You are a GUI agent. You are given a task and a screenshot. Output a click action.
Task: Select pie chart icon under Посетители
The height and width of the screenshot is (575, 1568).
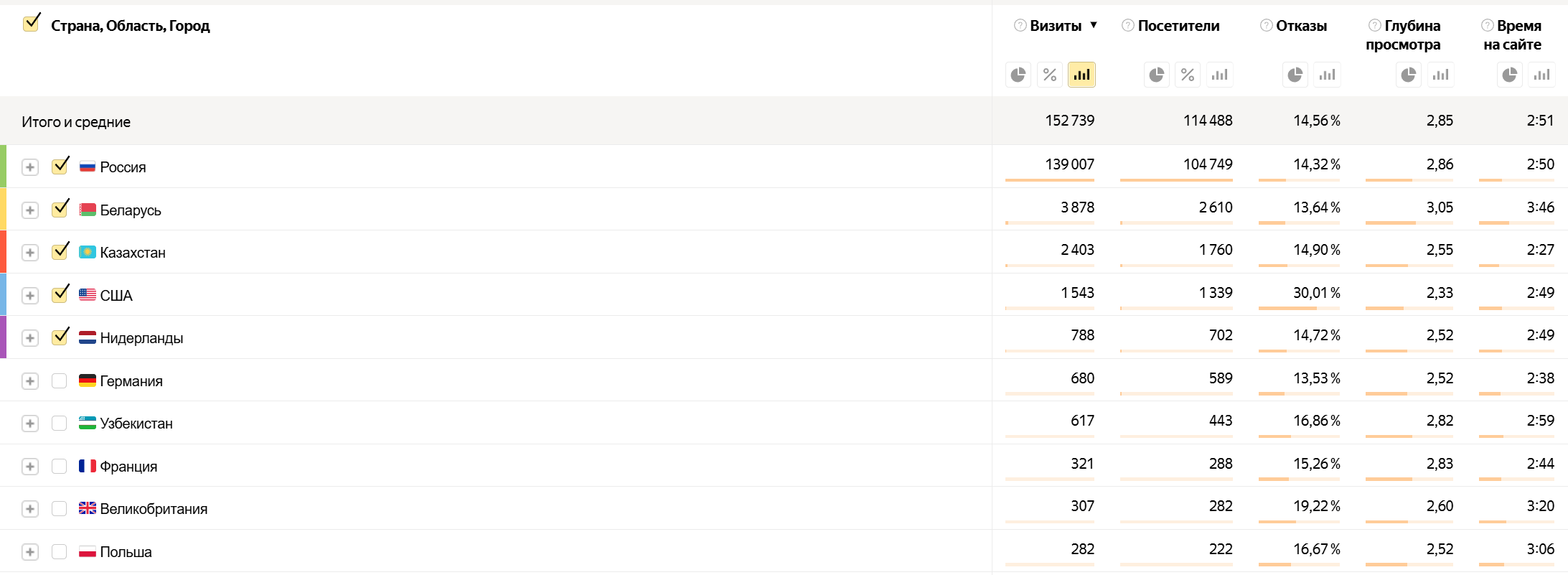pyautogui.click(x=1156, y=75)
